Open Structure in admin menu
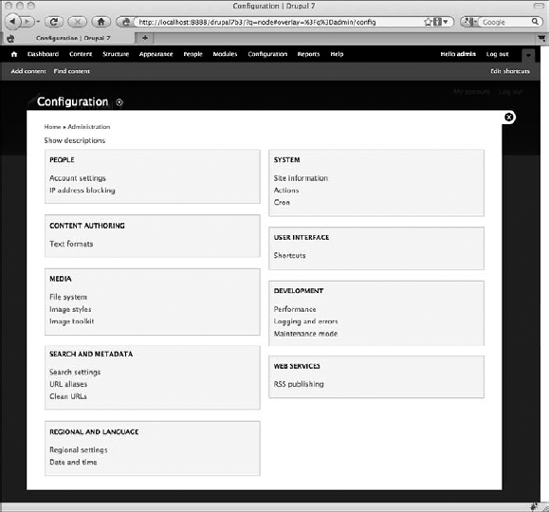Screen dimensions: 549x512 (116, 54)
